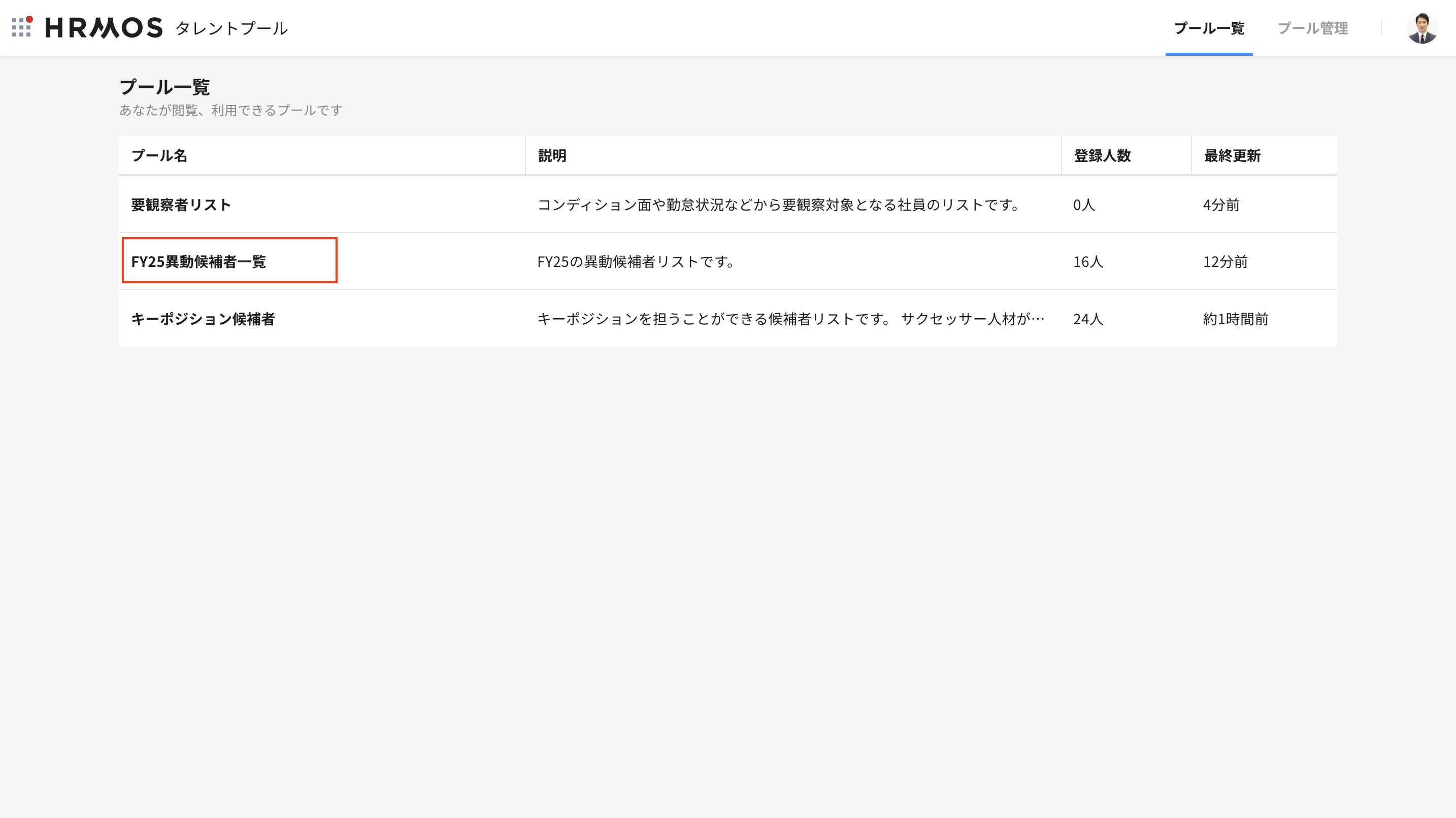The image size is (1456, 818).
Task: Open the FY25異動候補者一覧 pool
Action: pyautogui.click(x=198, y=261)
